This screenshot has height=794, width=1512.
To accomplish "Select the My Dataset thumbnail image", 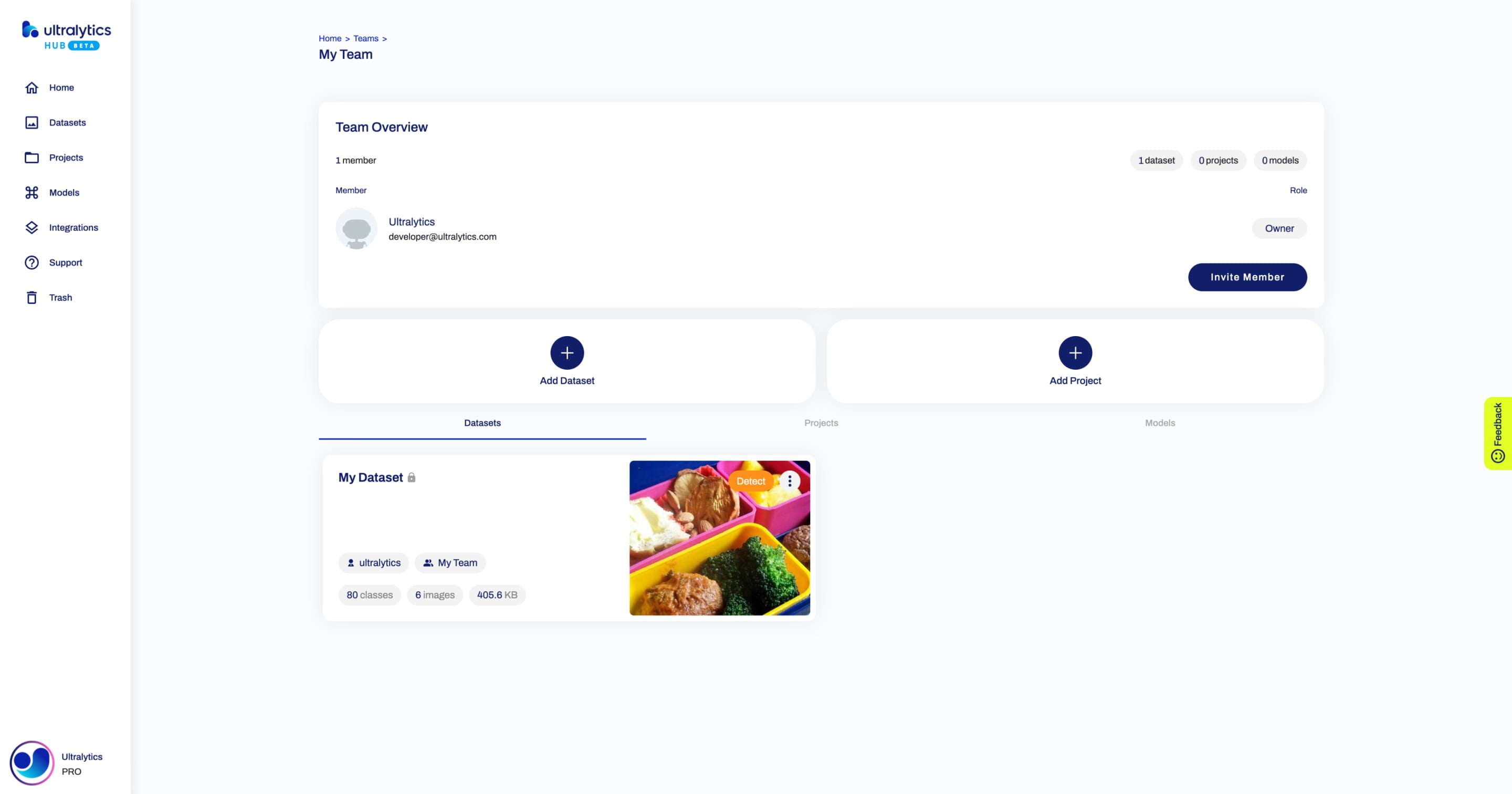I will pyautogui.click(x=719, y=538).
